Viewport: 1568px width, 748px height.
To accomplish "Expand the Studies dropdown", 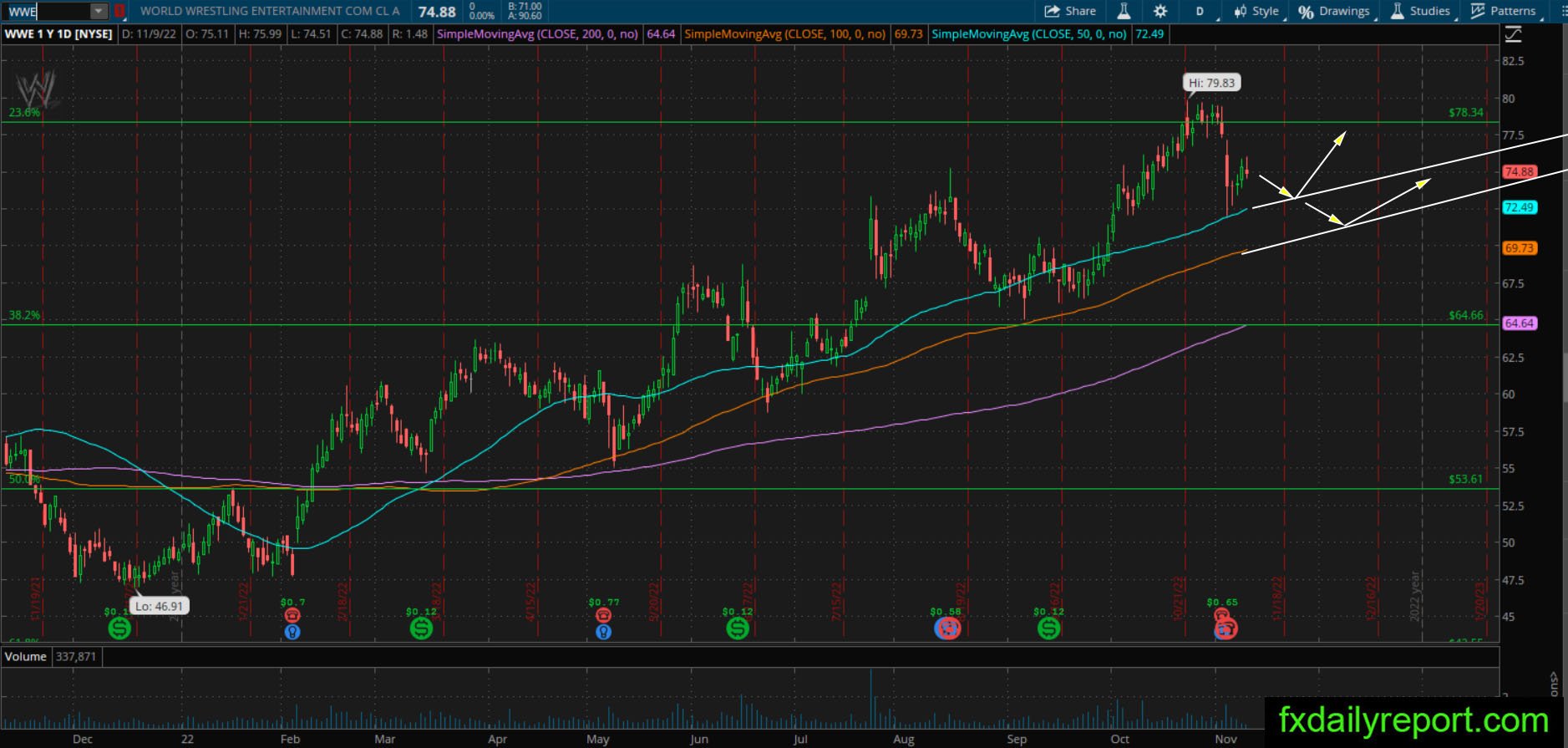I will point(1421,11).
